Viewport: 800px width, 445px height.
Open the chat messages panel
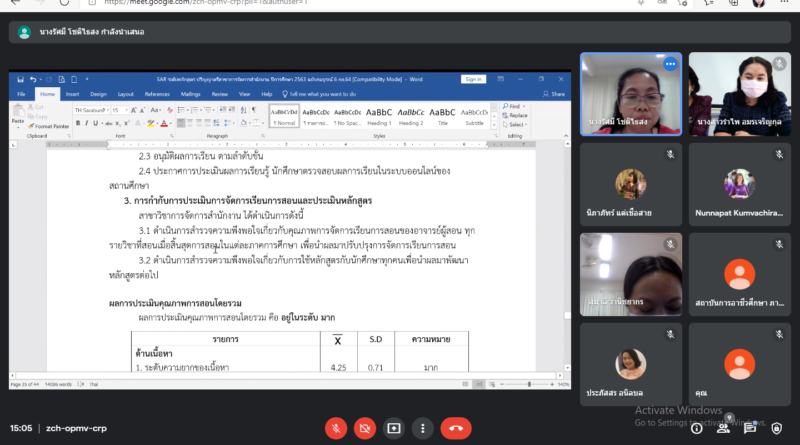(749, 428)
